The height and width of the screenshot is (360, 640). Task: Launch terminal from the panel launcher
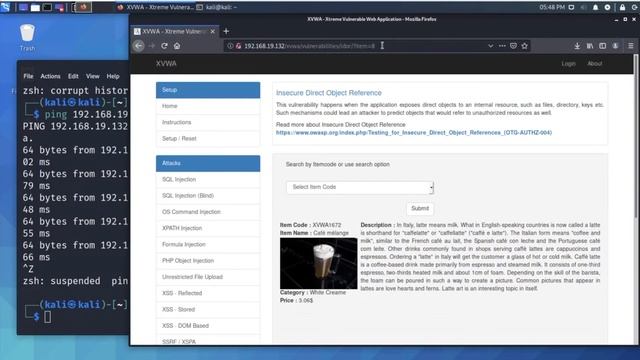coord(47,7)
